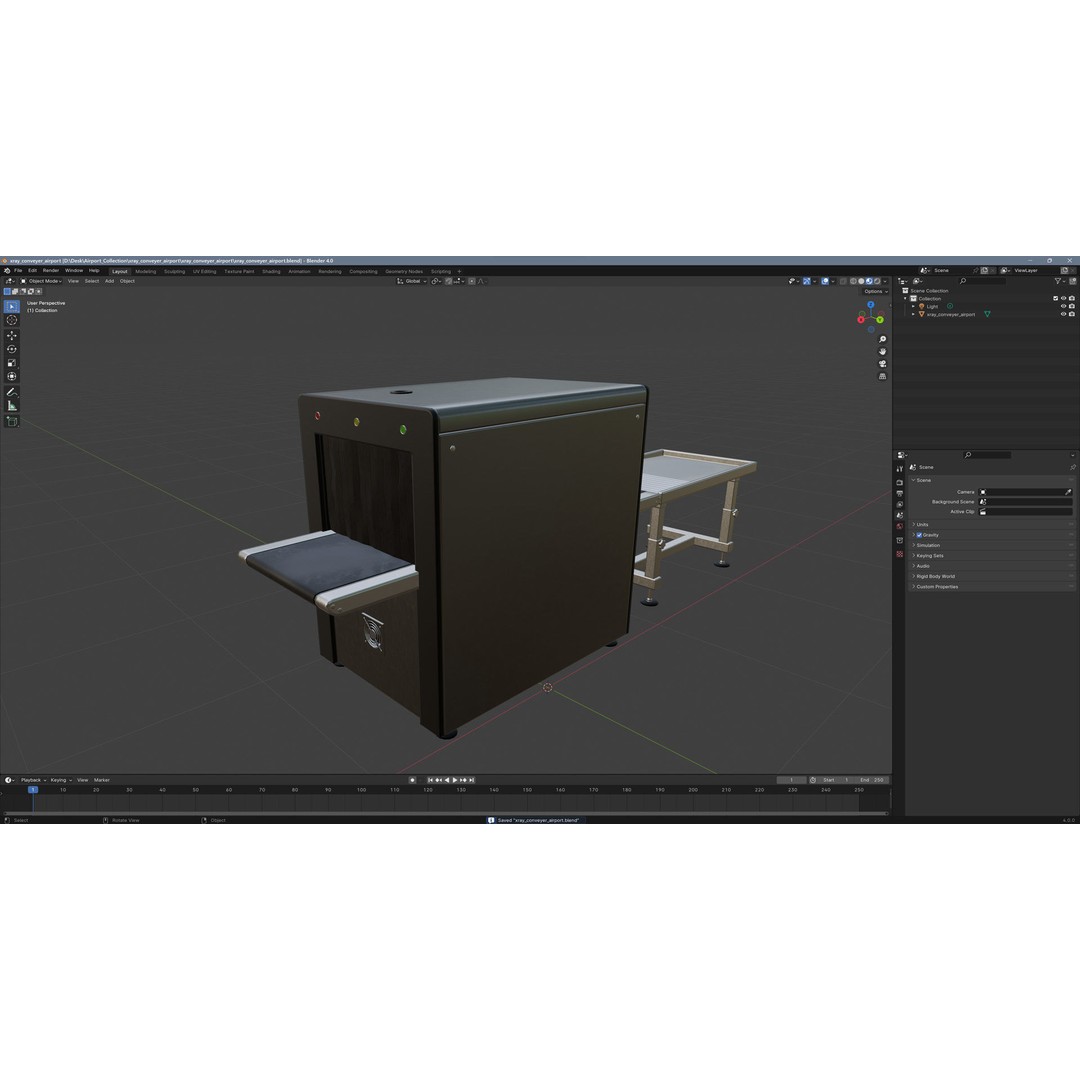Image resolution: width=1080 pixels, height=1080 pixels.
Task: Select the Measure tool
Action: pos(12,406)
